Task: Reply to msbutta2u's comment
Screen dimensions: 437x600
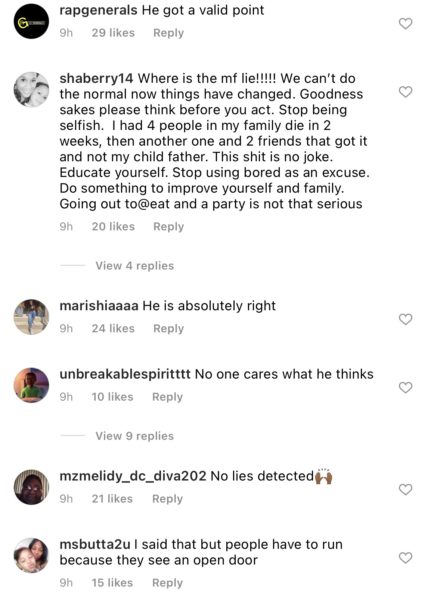Action: [168, 583]
